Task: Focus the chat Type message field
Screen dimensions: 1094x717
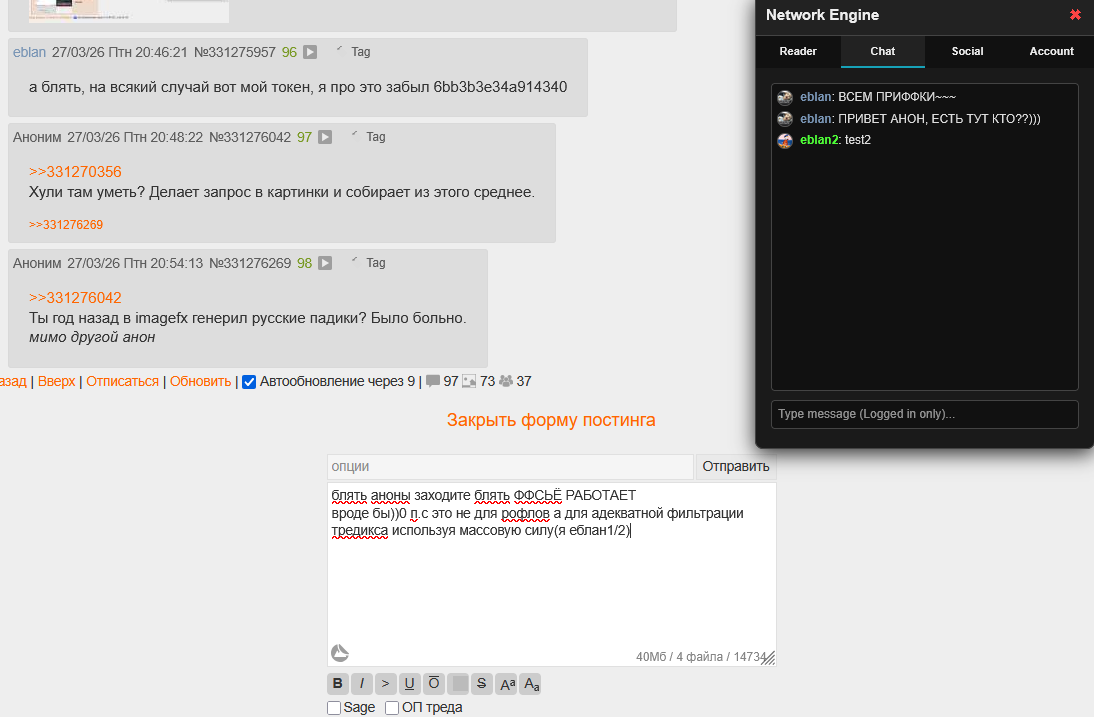Action: 924,414
